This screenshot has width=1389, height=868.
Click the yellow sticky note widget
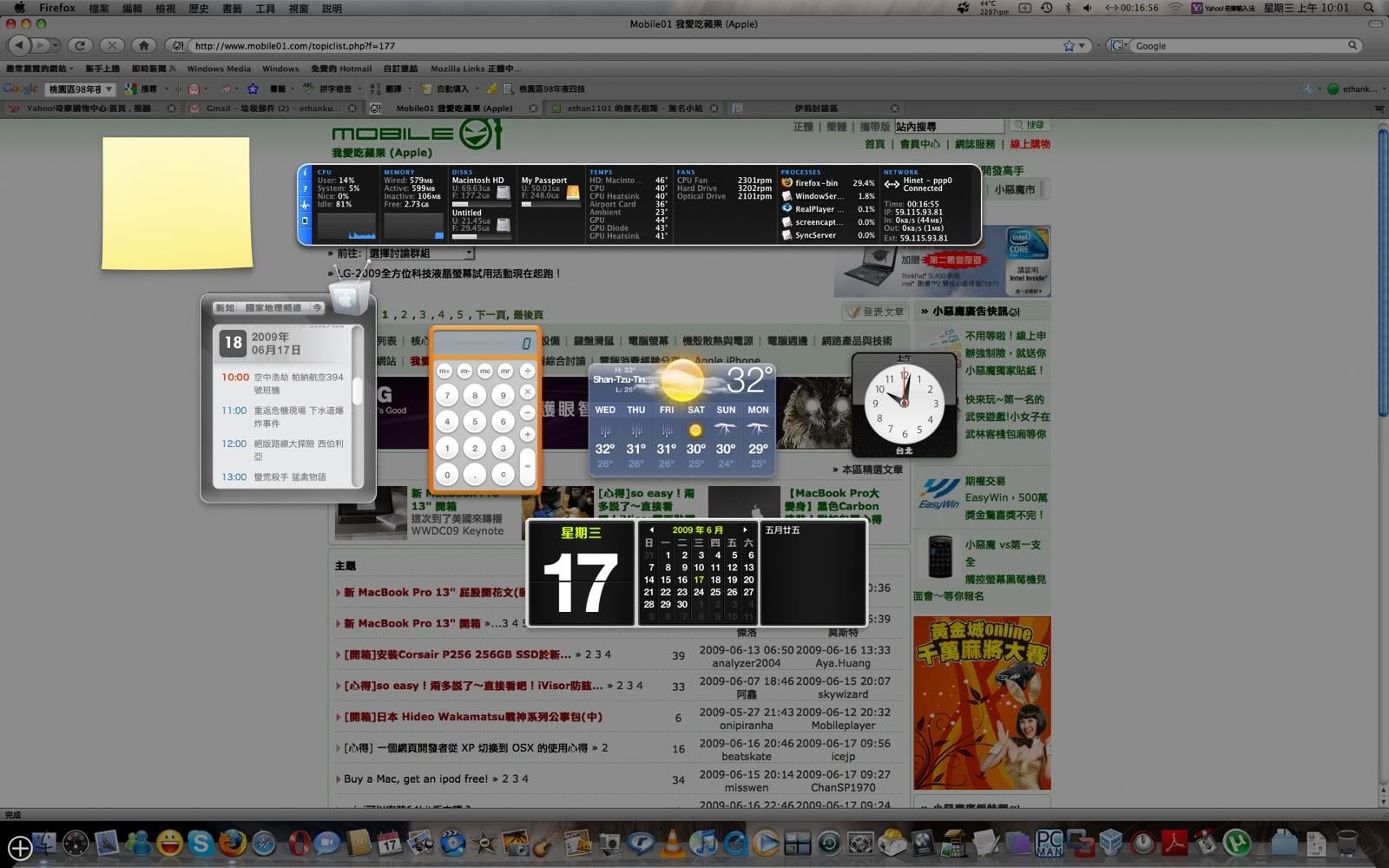177,203
